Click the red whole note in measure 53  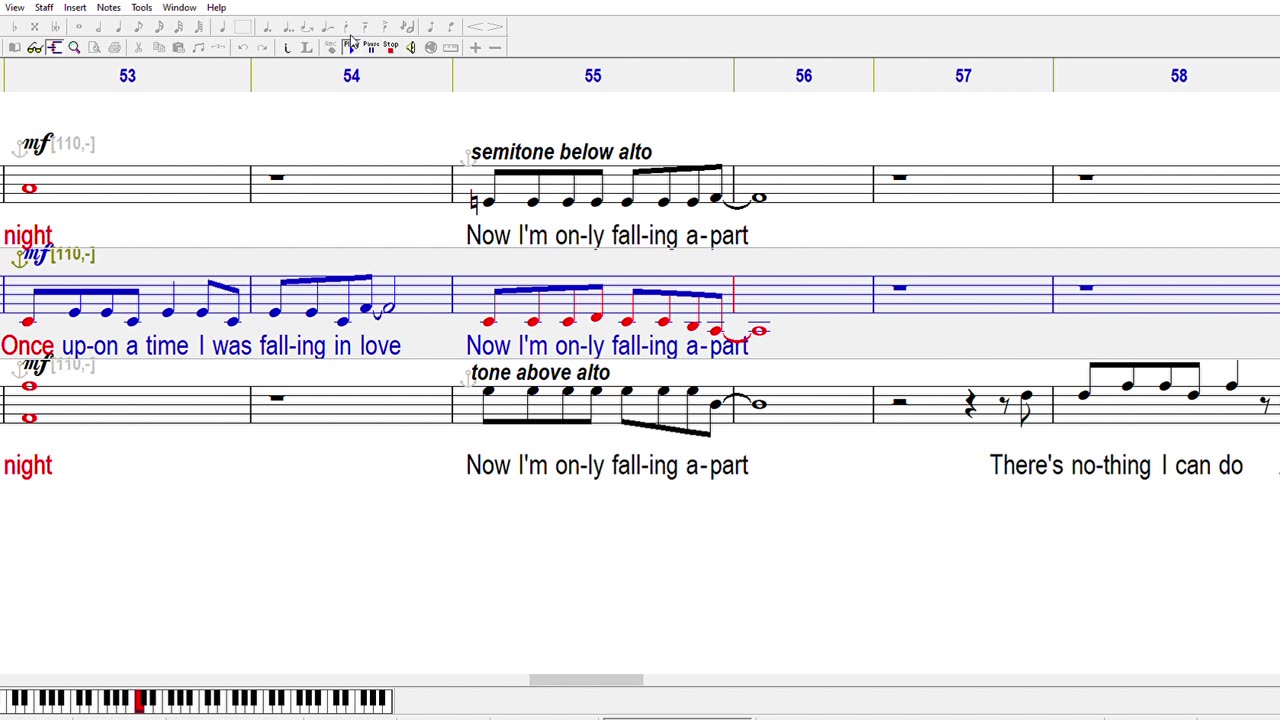29,188
